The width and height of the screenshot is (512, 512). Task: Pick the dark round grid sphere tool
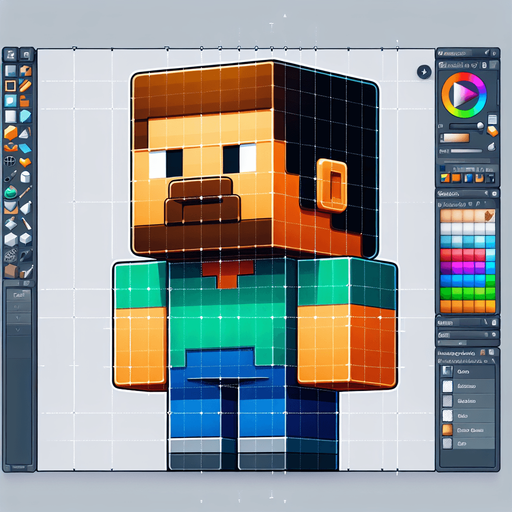[10, 161]
